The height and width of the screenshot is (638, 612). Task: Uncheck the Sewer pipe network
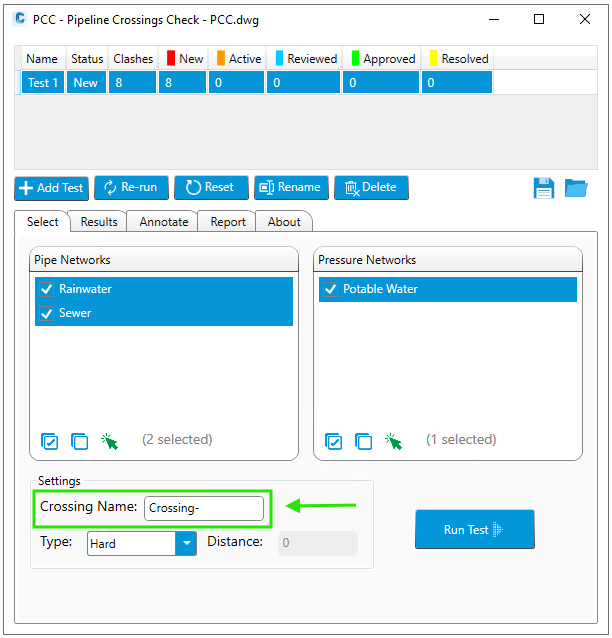(x=46, y=313)
